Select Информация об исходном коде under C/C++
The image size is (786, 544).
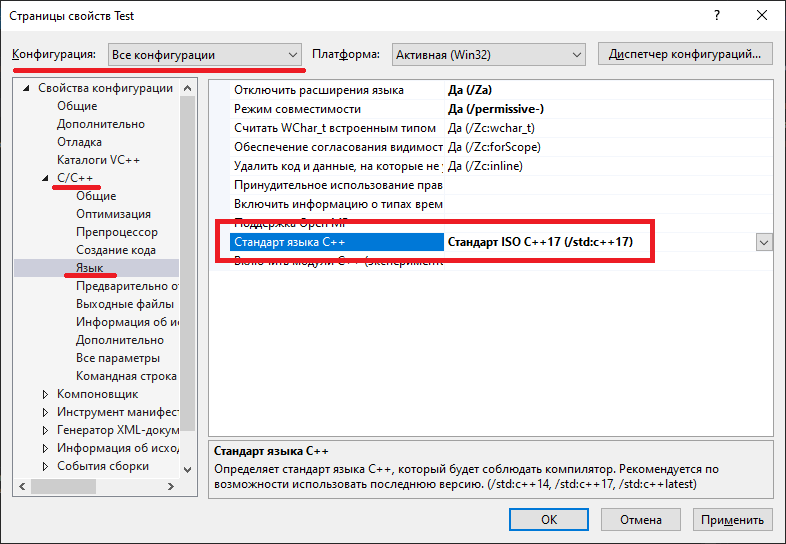point(127,322)
